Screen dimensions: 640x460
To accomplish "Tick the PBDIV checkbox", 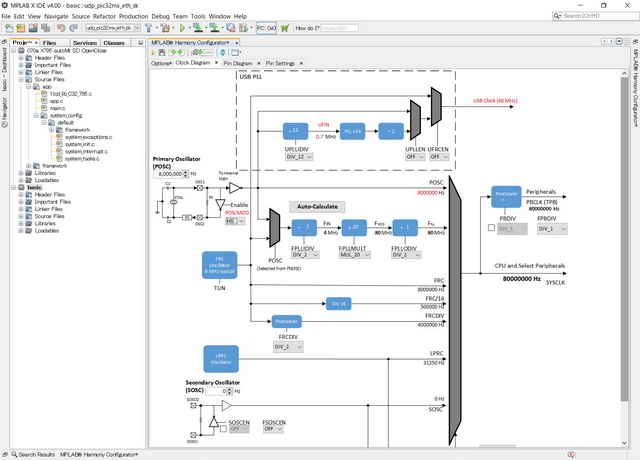I will (492, 228).
